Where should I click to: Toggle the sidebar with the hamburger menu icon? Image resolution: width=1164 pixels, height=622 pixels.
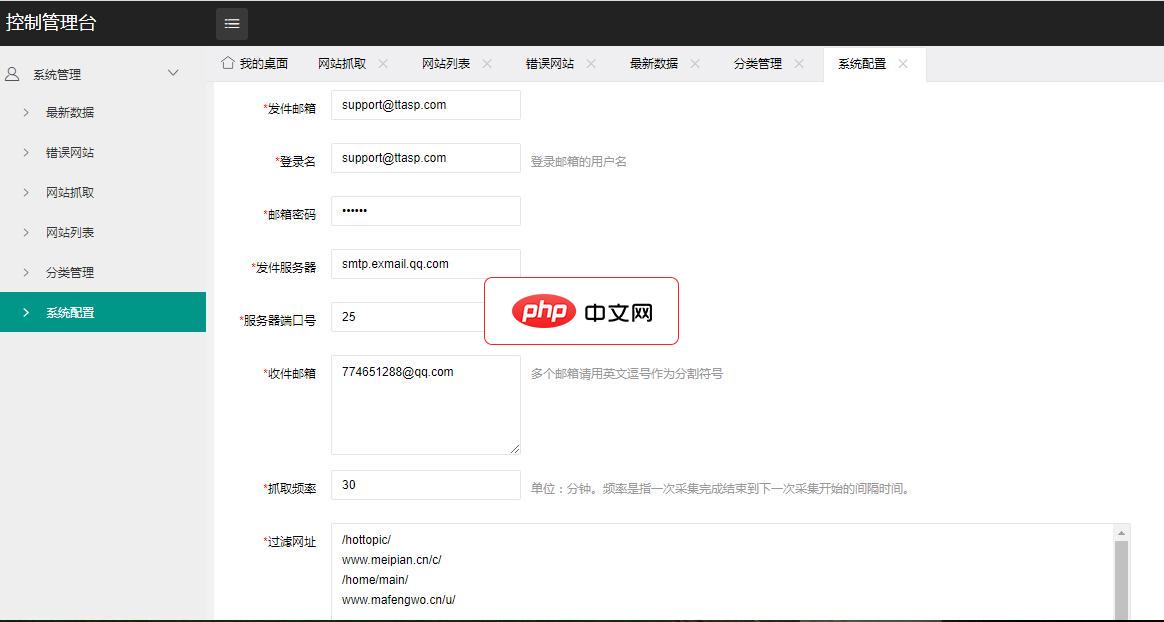click(x=232, y=24)
